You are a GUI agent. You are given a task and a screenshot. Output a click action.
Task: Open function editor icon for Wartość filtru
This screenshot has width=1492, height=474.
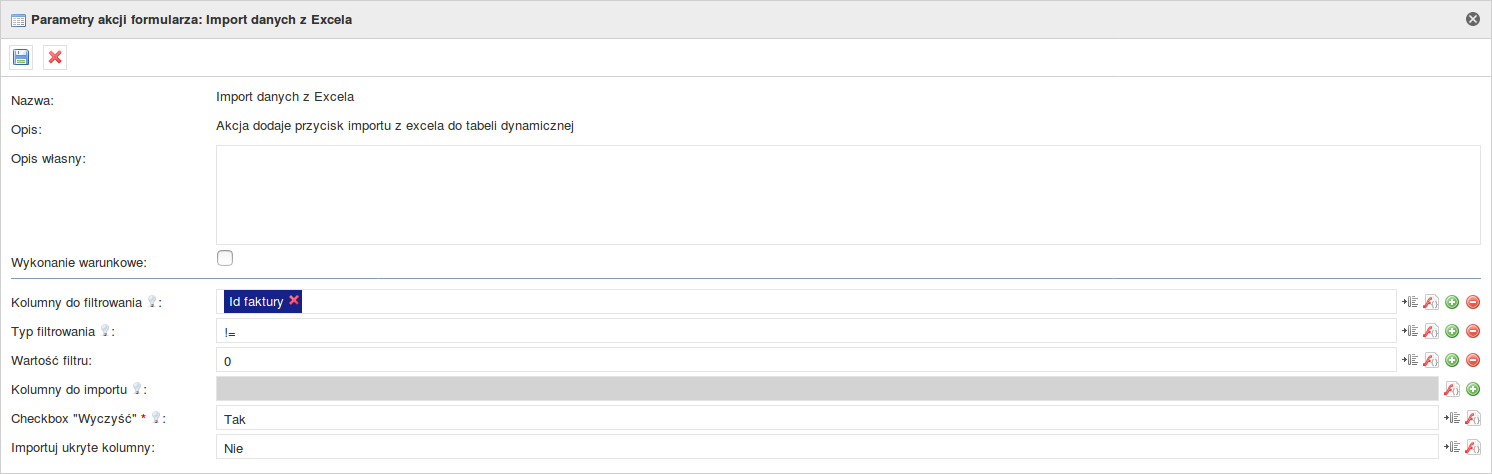tap(1431, 360)
